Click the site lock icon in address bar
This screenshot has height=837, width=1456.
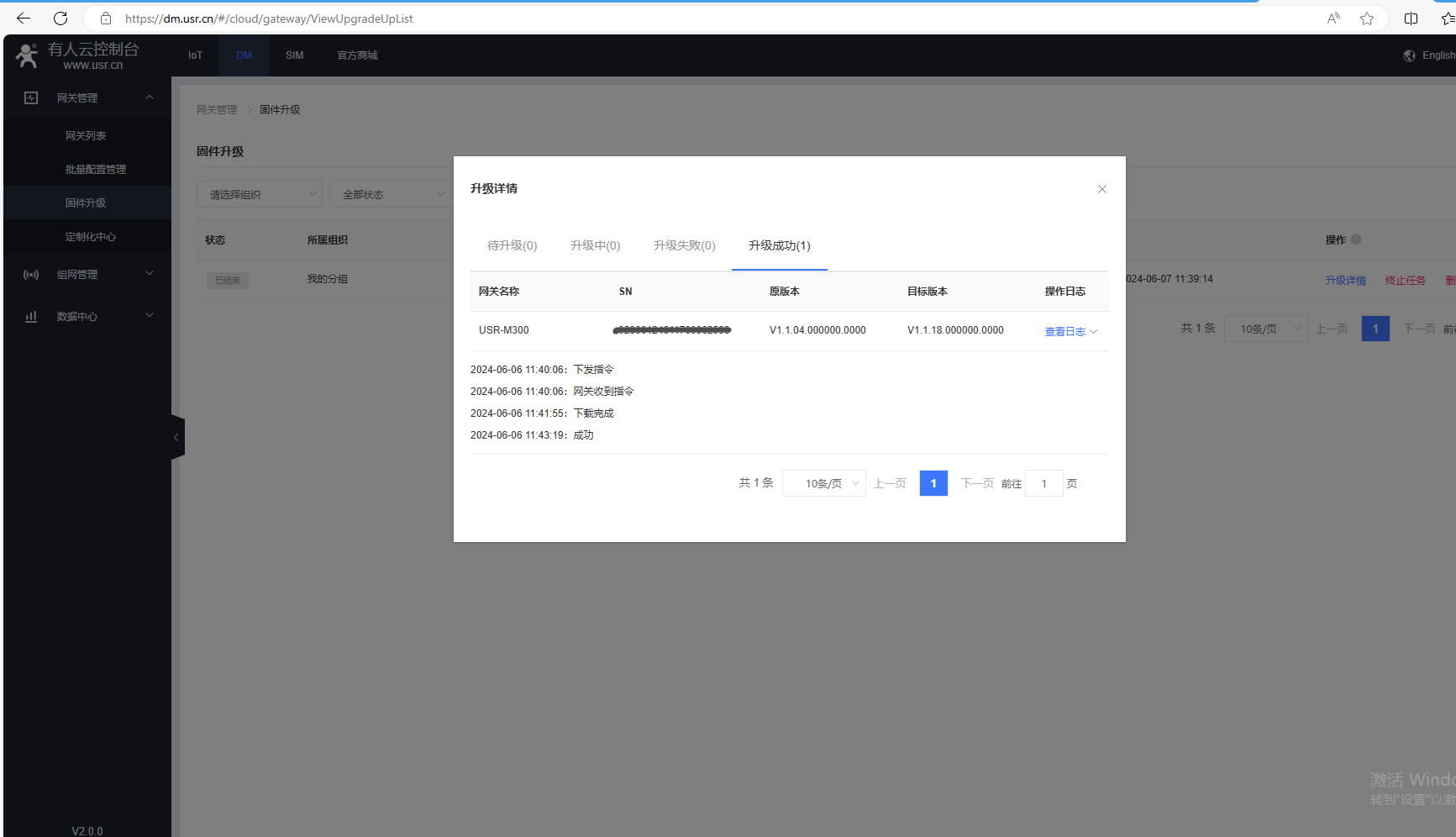(x=106, y=18)
